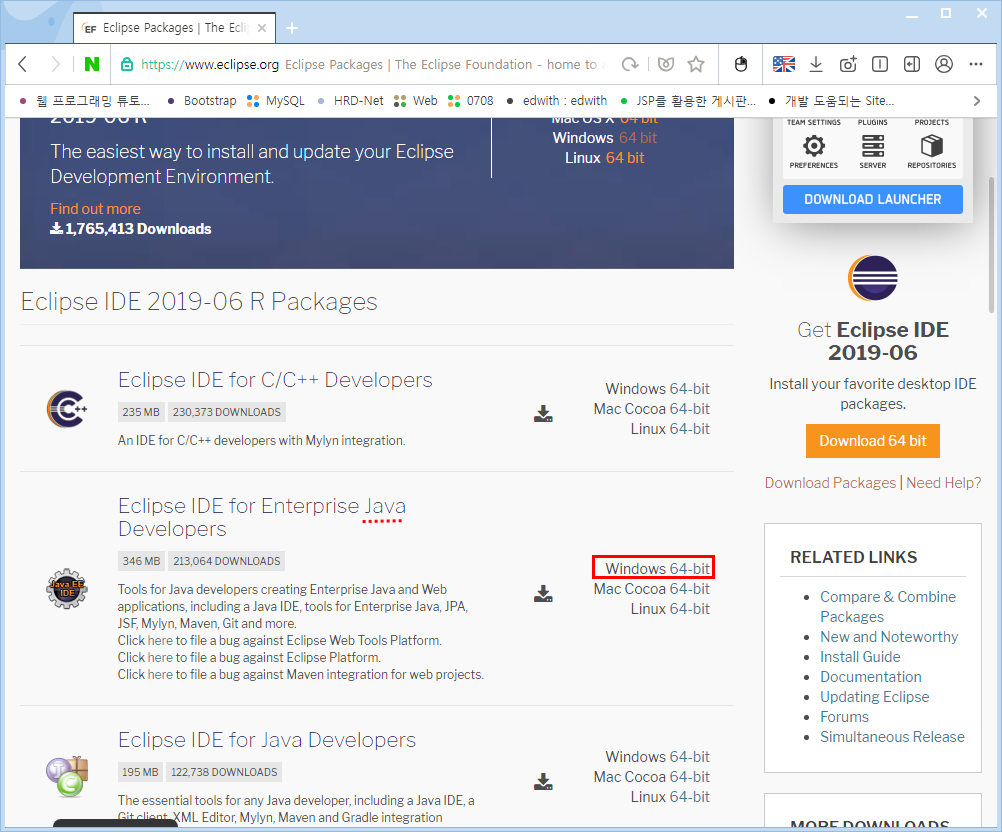The width and height of the screenshot is (1002, 832).
Task: Reload the Eclipse Packages page
Action: (630, 64)
